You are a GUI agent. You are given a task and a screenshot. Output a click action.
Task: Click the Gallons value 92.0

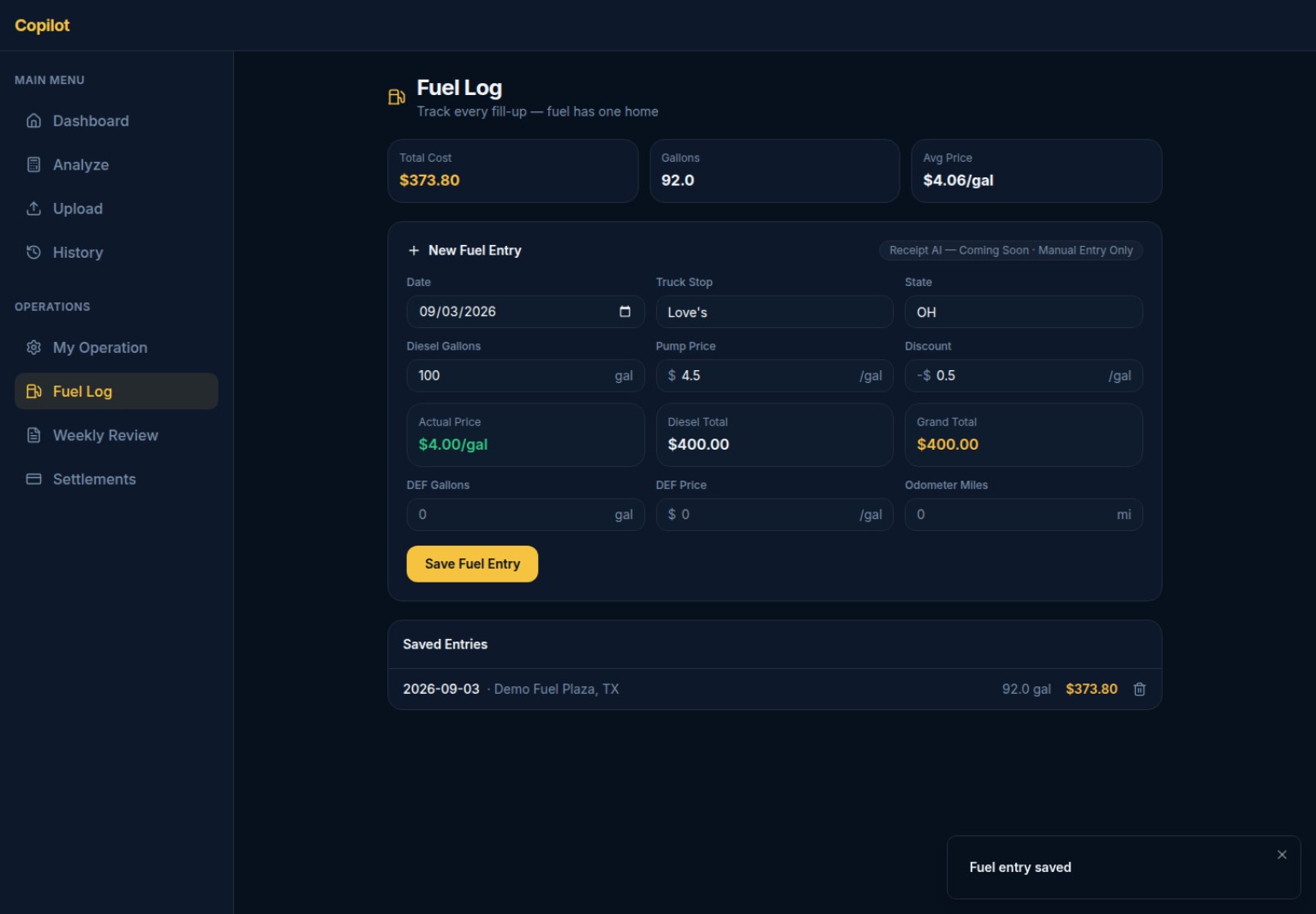[678, 181]
